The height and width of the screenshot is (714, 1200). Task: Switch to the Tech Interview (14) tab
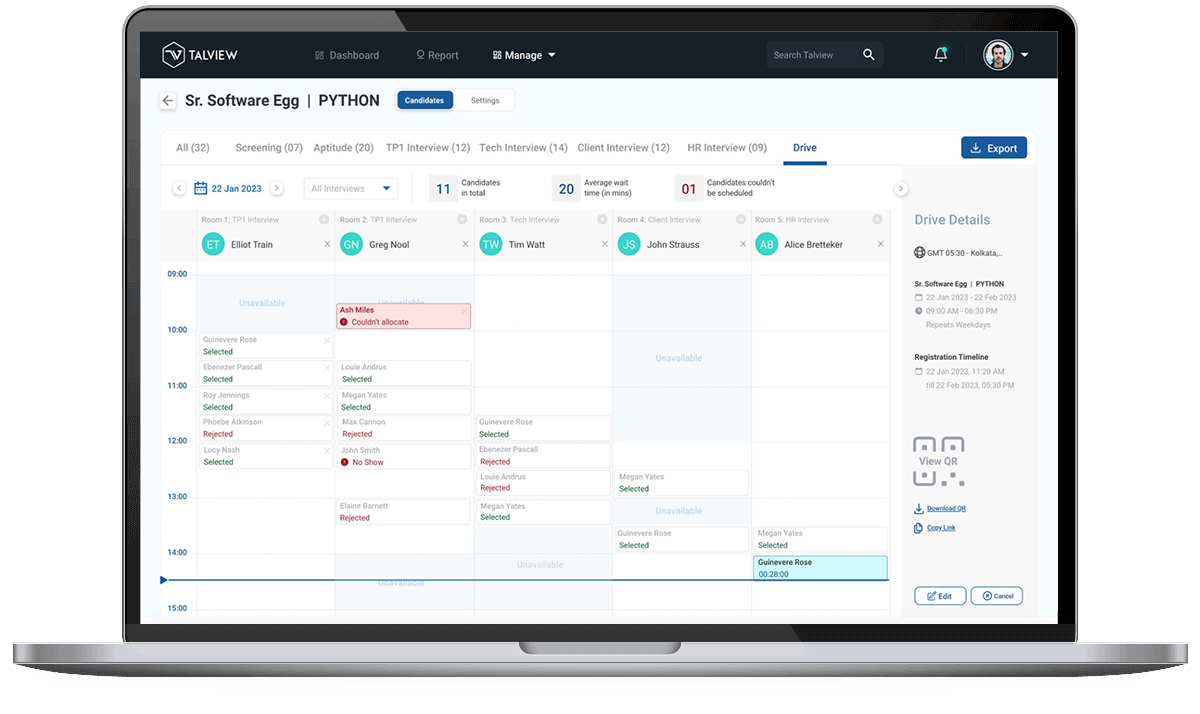pyautogui.click(x=523, y=147)
